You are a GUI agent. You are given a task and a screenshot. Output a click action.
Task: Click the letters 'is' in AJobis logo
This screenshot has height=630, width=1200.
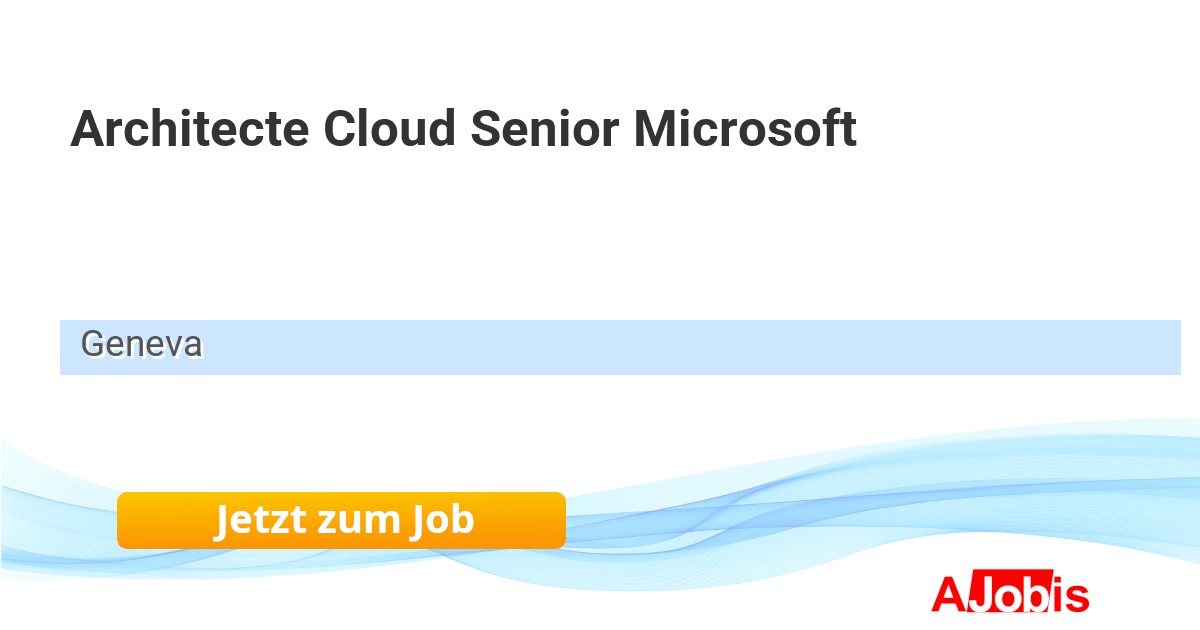1072,596
